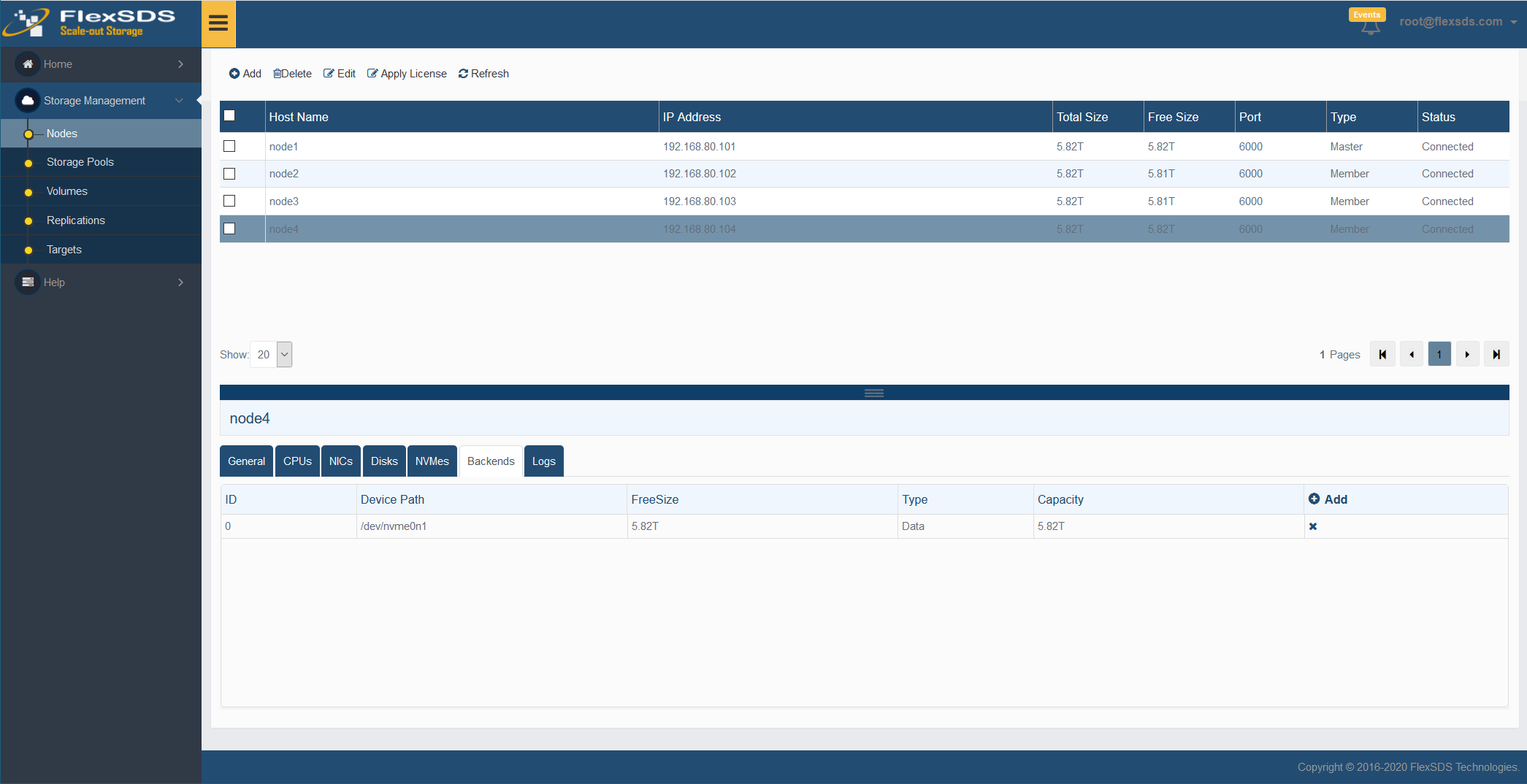Open the Disks tab
Image resolution: width=1527 pixels, height=784 pixels.
(x=384, y=461)
